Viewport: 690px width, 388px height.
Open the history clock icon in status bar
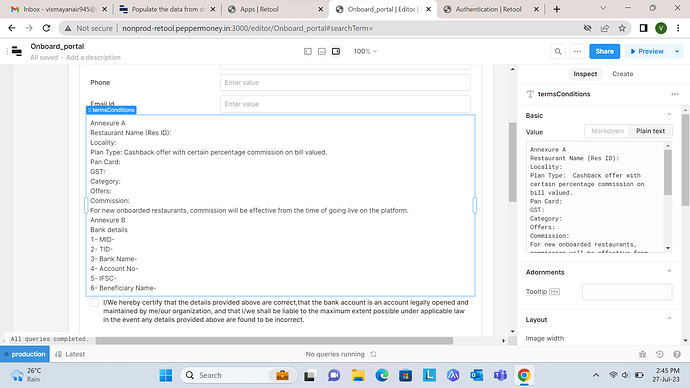[x=660, y=354]
